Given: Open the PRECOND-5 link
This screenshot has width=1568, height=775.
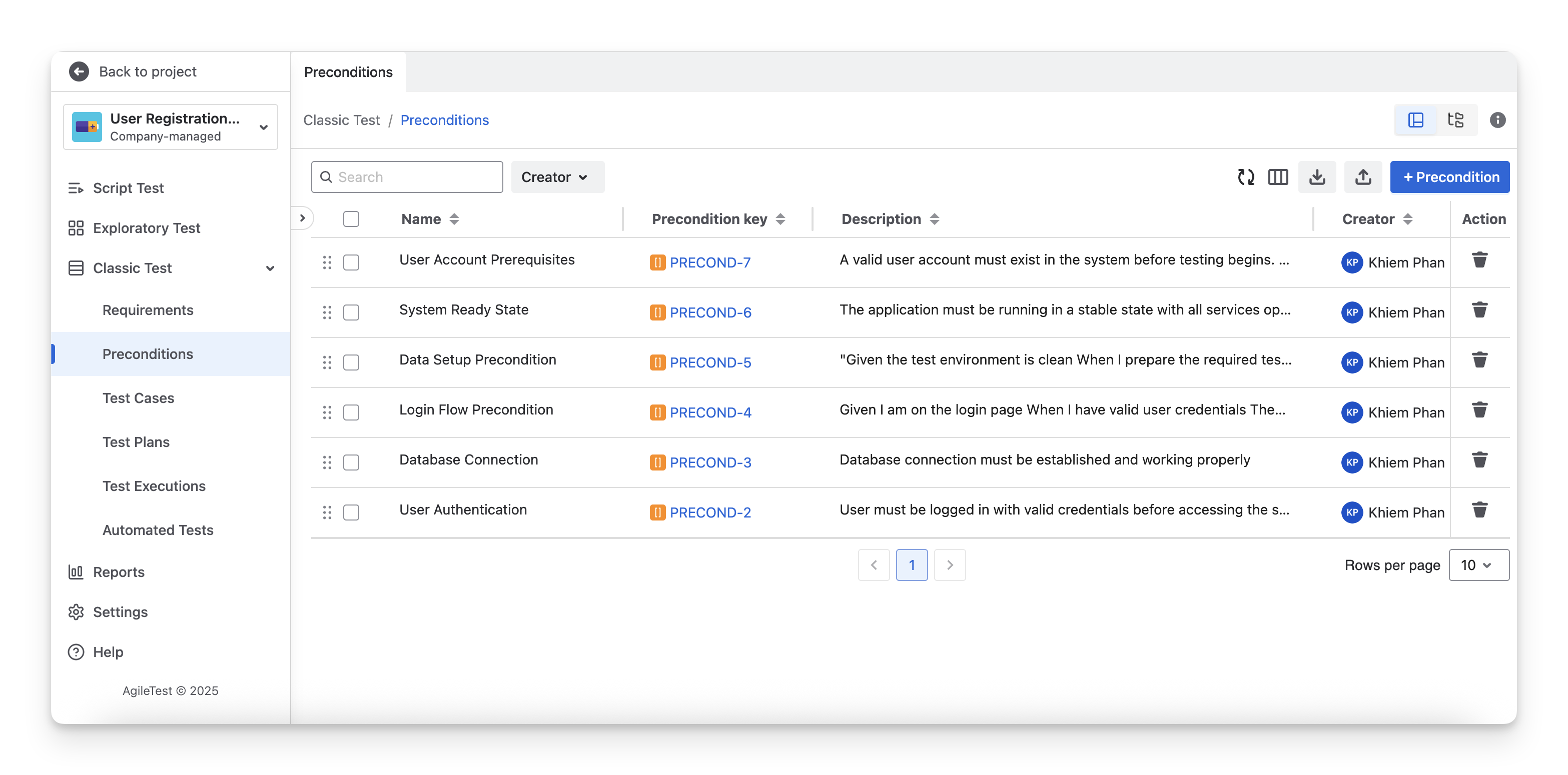Looking at the screenshot, I should (710, 362).
